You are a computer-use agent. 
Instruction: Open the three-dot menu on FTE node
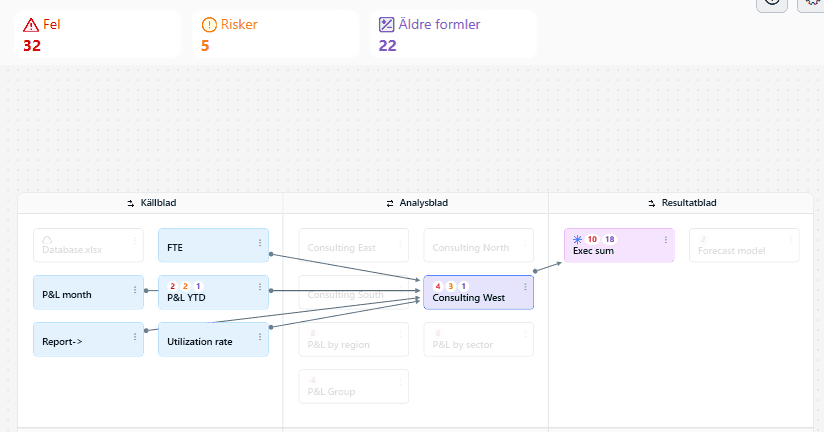point(260,243)
